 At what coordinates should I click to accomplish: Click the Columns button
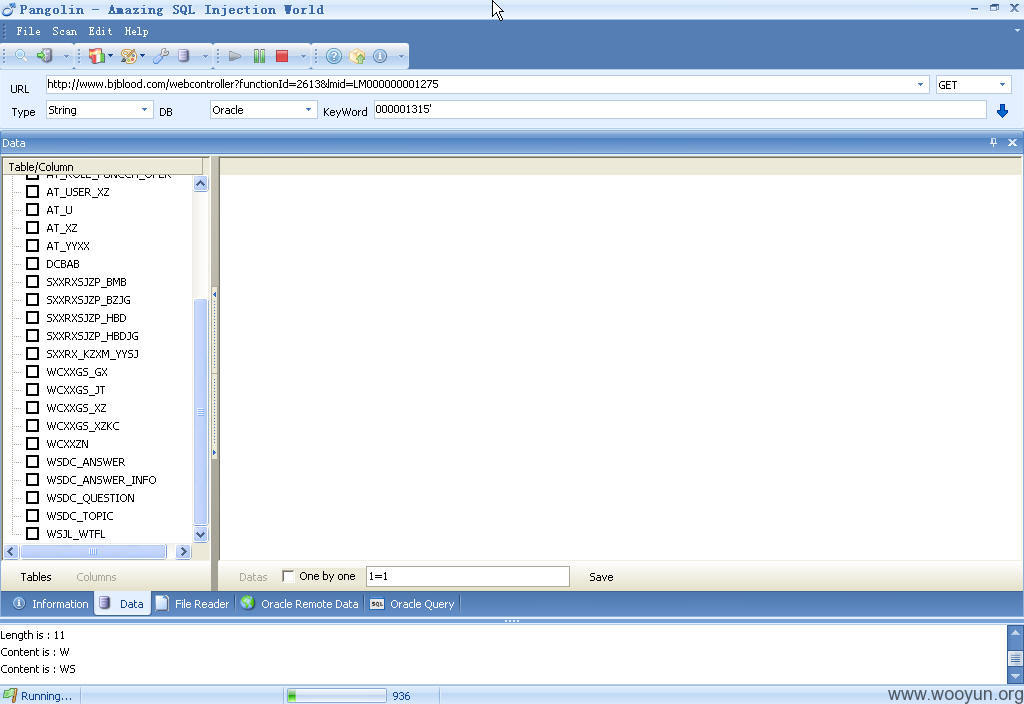coord(96,577)
